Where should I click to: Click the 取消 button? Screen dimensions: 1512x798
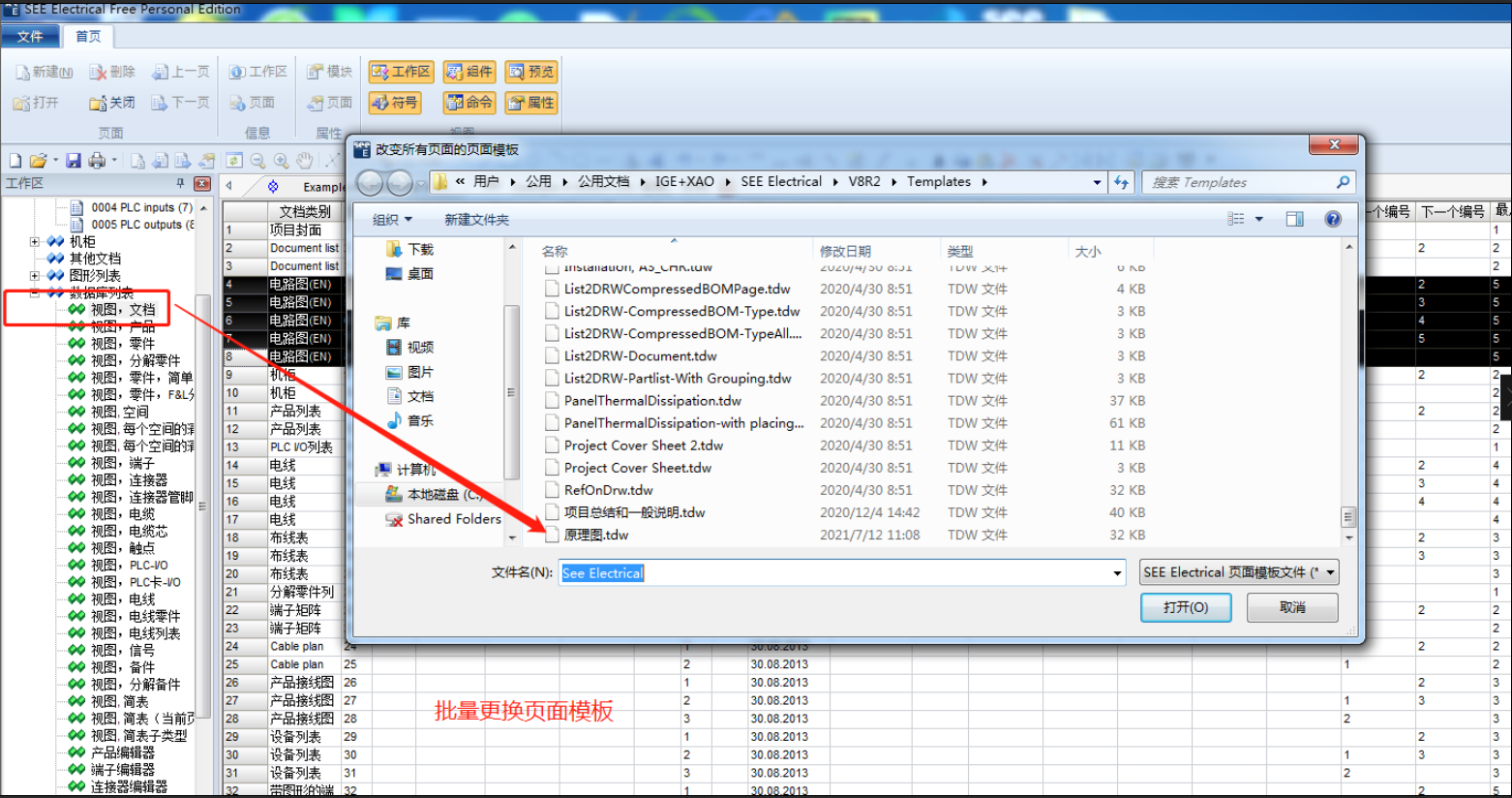click(x=1292, y=607)
